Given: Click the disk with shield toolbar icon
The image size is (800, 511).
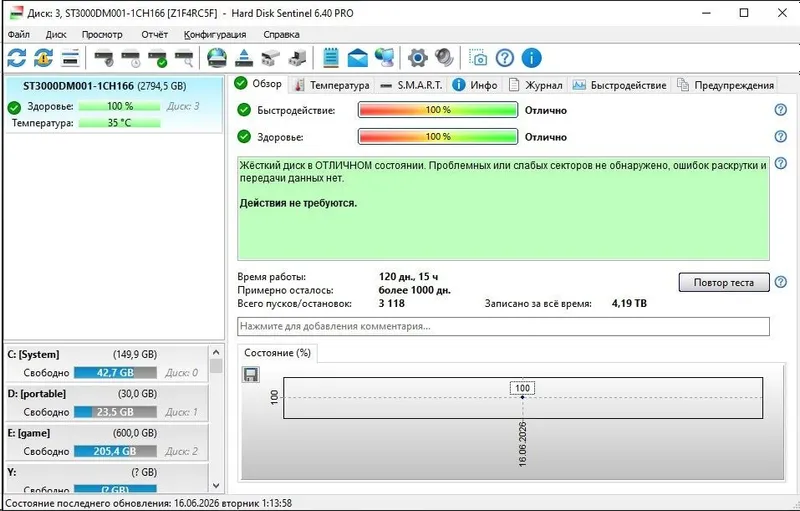Looking at the screenshot, I should [x=104, y=58].
